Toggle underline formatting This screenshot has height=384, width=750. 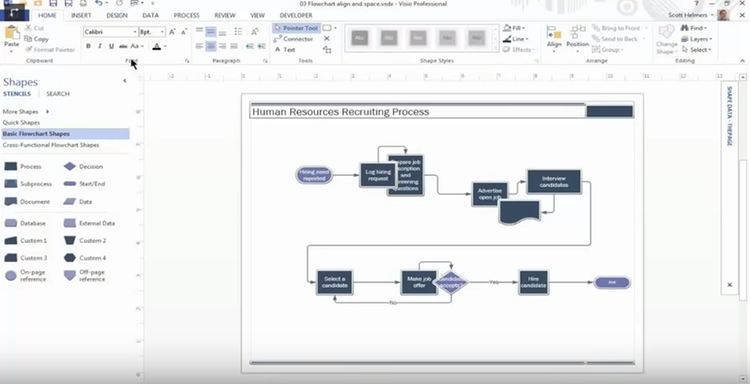tap(111, 46)
